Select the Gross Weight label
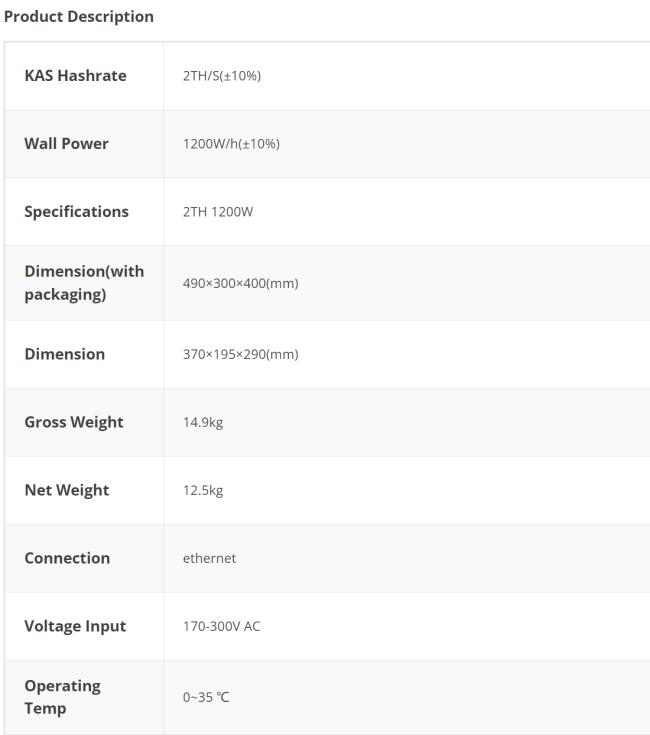Screen dimensions: 650x735 (x=74, y=422)
